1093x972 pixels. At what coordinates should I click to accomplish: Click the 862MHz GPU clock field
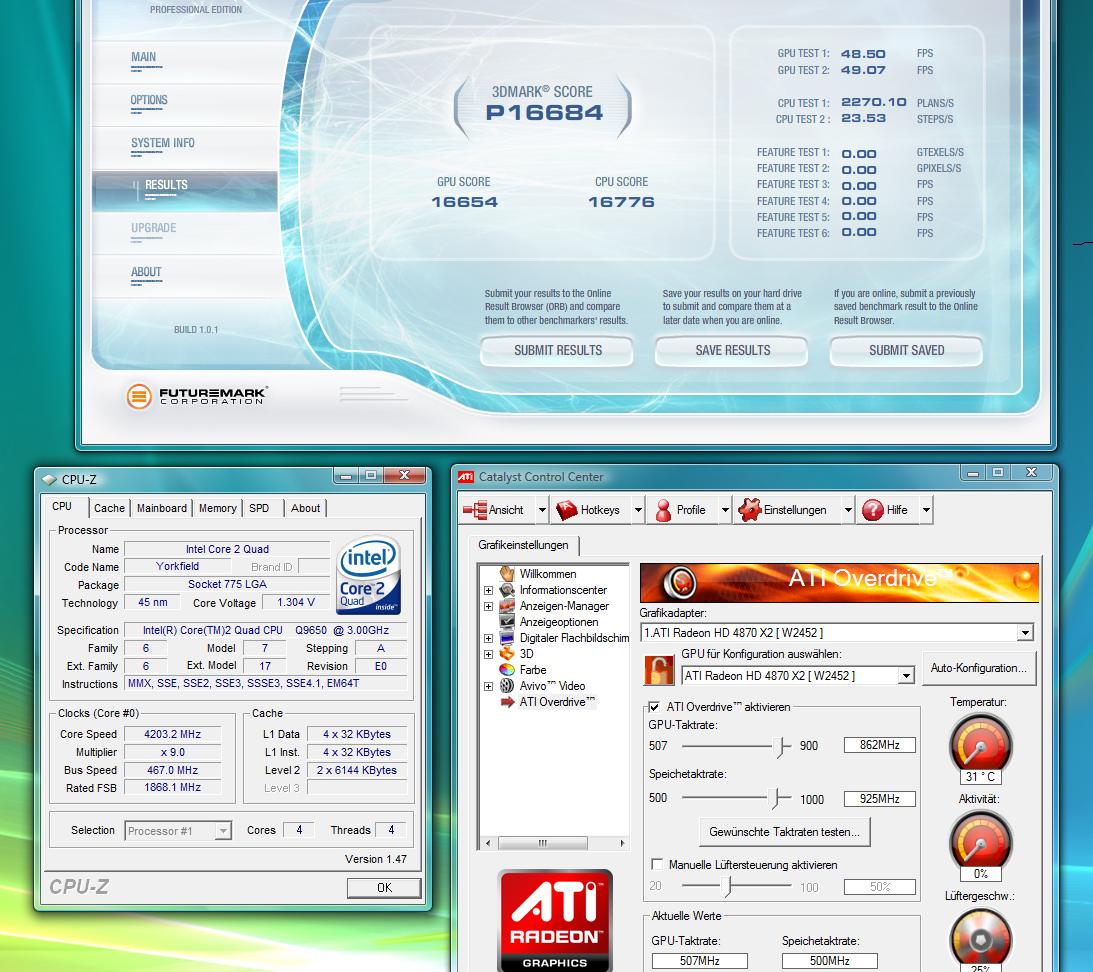(x=879, y=745)
